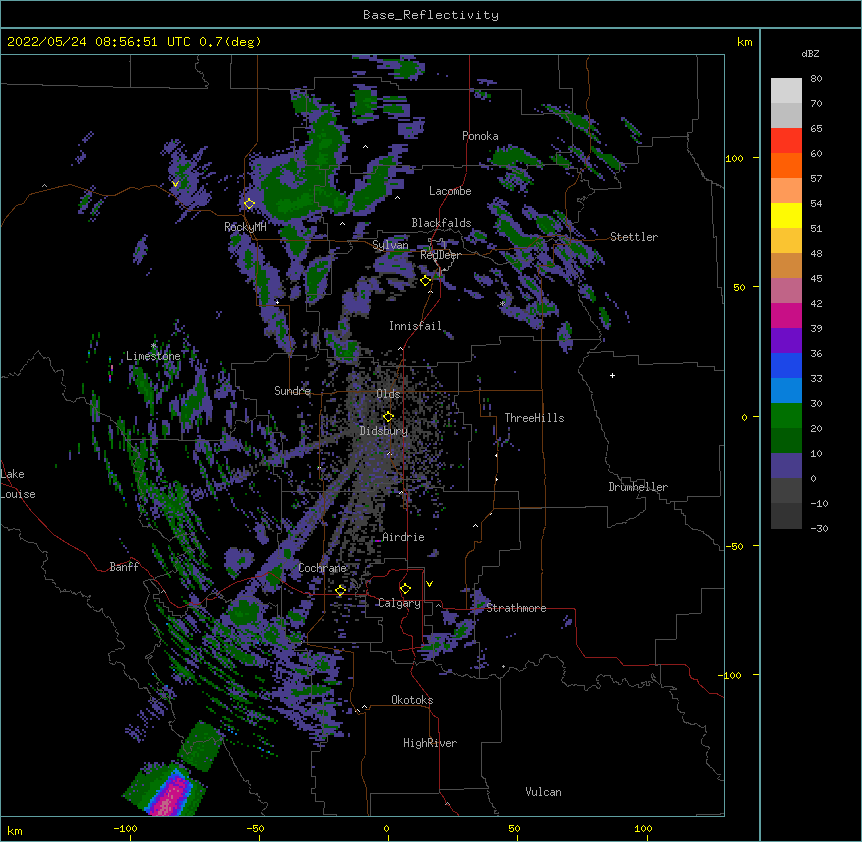
Task: Click the yellow diamond marker below Cochrane
Action: coord(340,590)
